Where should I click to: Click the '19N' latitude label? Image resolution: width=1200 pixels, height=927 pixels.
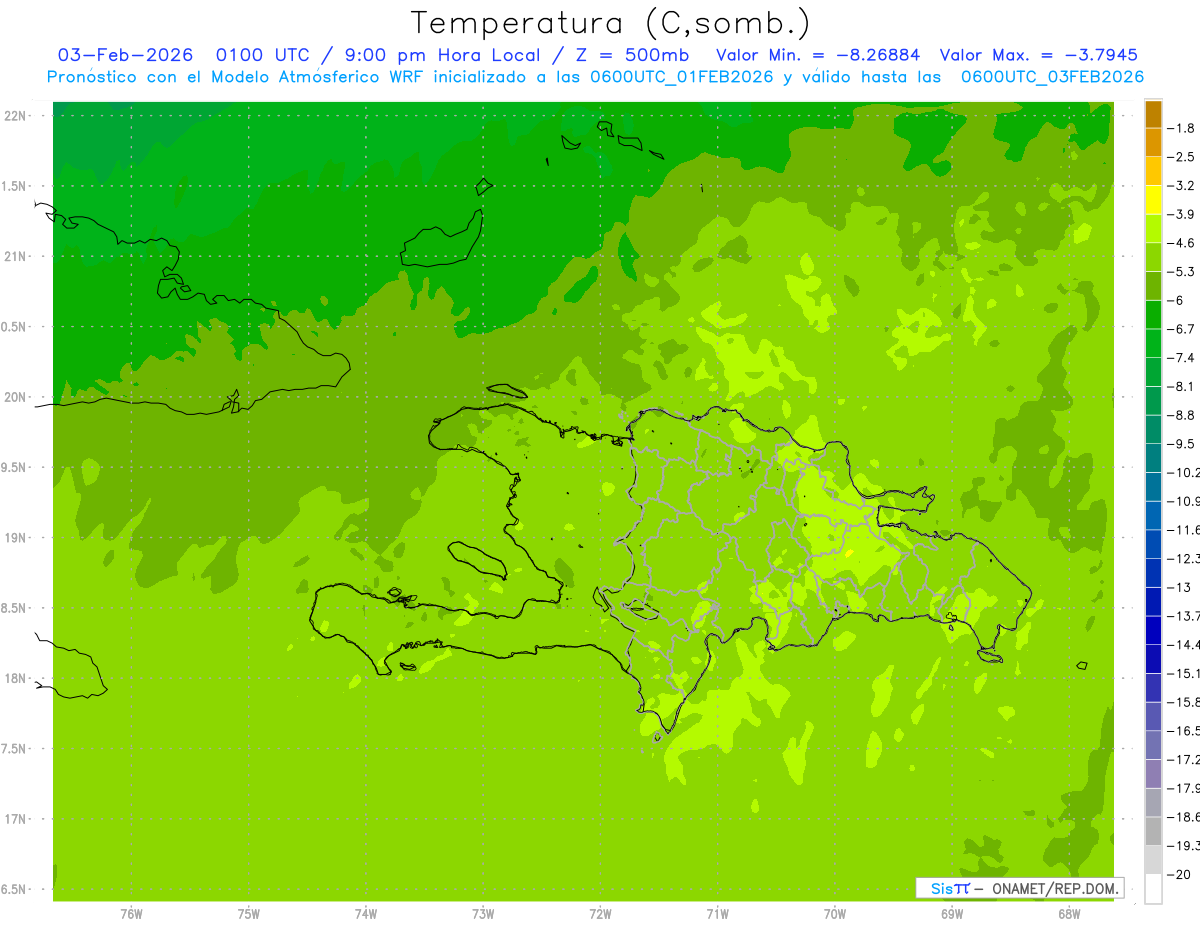pos(17,538)
